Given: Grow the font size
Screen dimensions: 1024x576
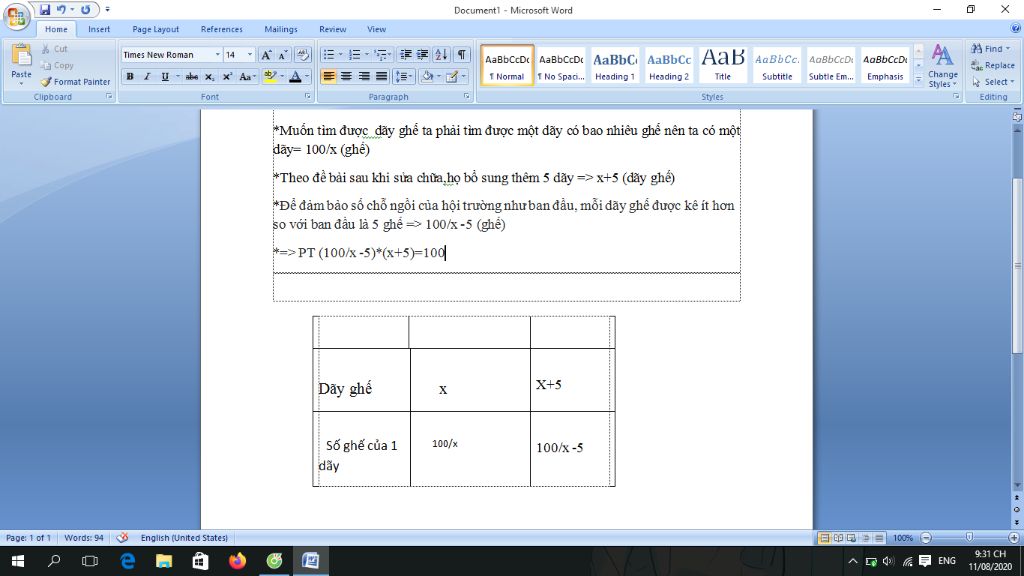Looking at the screenshot, I should (x=266, y=55).
